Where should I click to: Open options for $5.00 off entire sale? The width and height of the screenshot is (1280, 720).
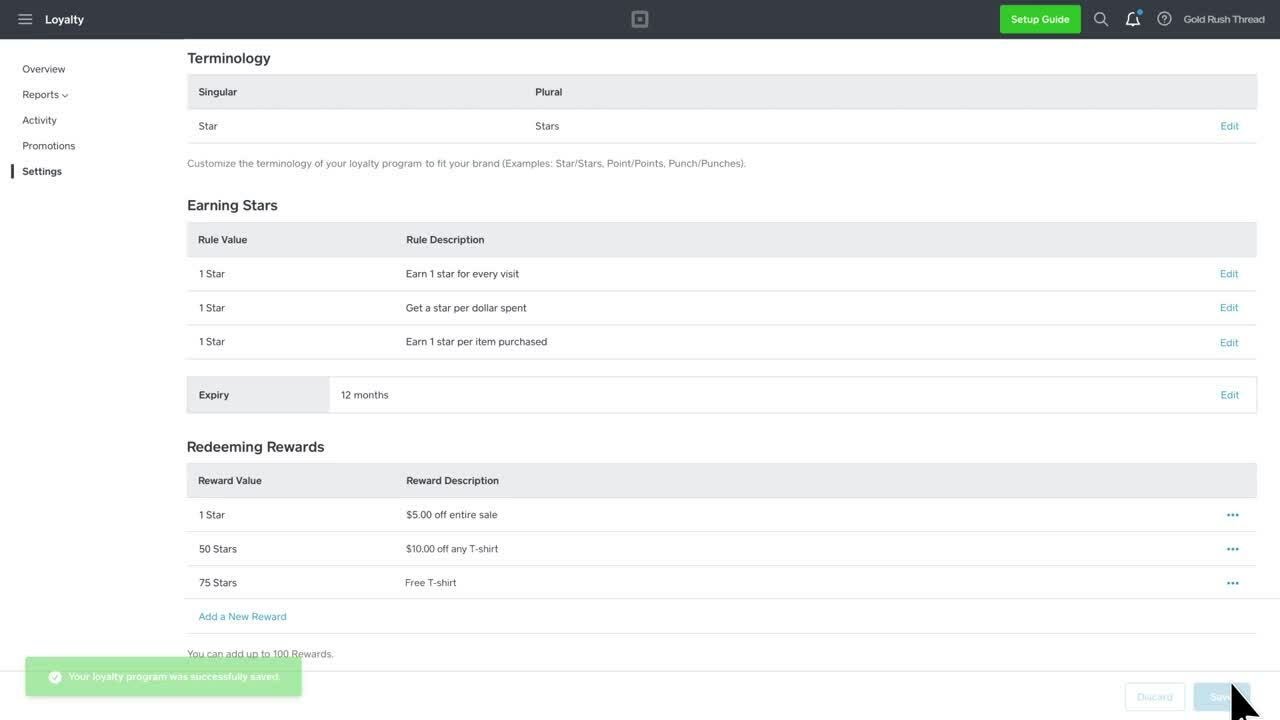coord(1232,515)
